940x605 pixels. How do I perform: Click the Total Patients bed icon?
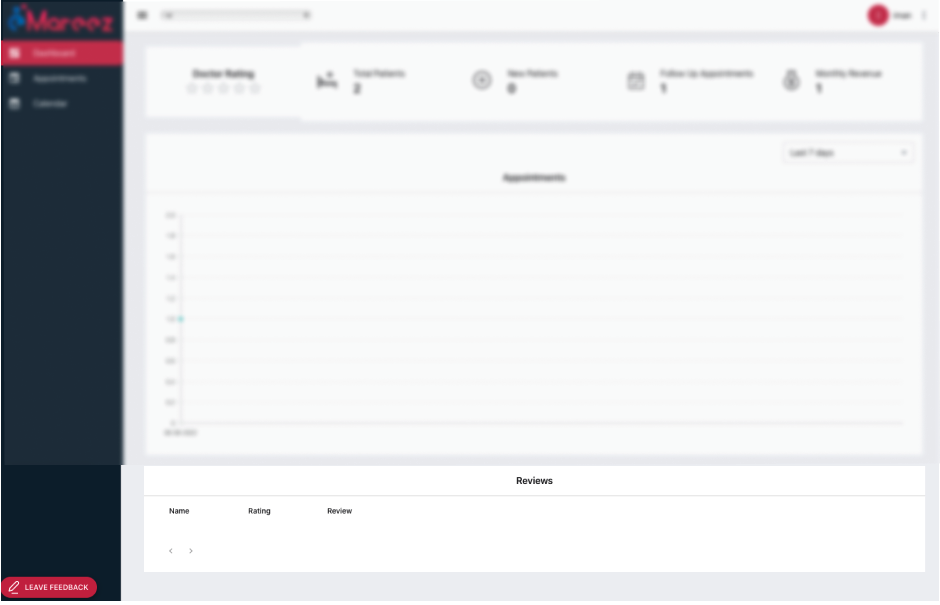click(327, 80)
